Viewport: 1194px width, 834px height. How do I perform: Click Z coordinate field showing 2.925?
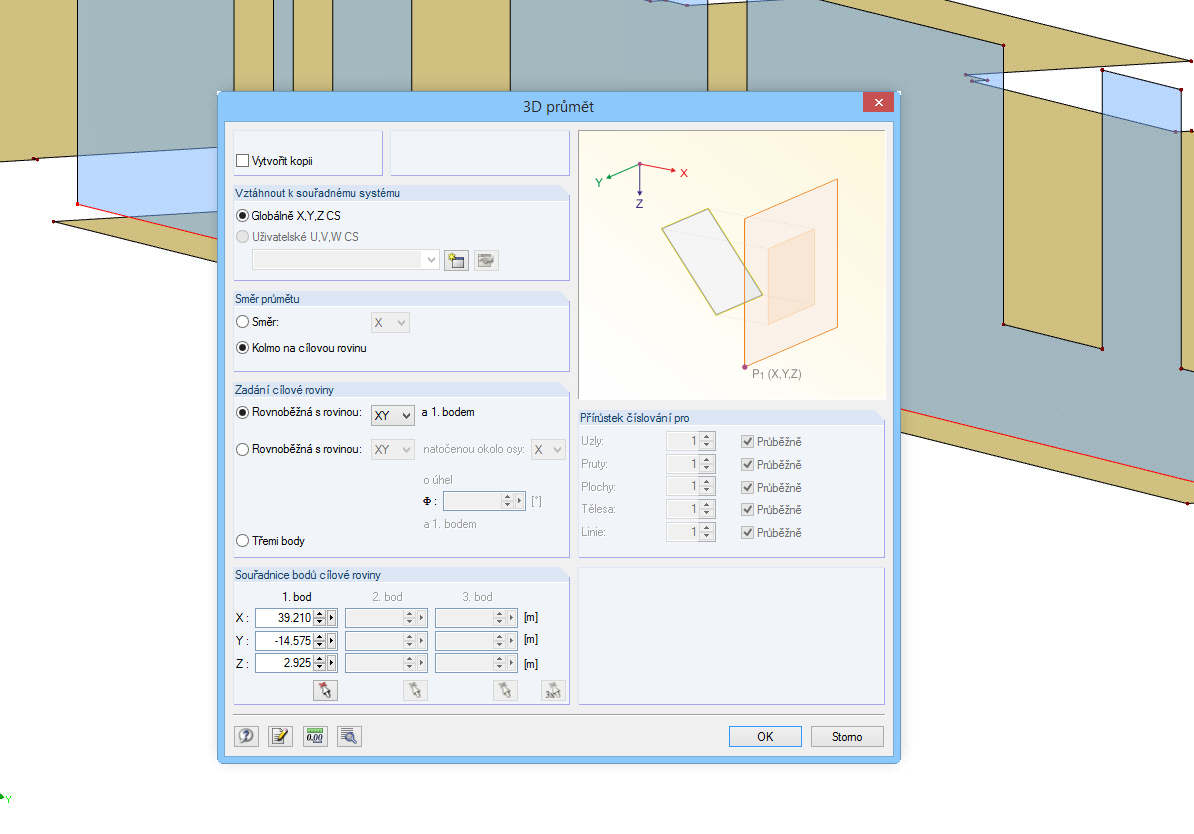pyautogui.click(x=285, y=663)
